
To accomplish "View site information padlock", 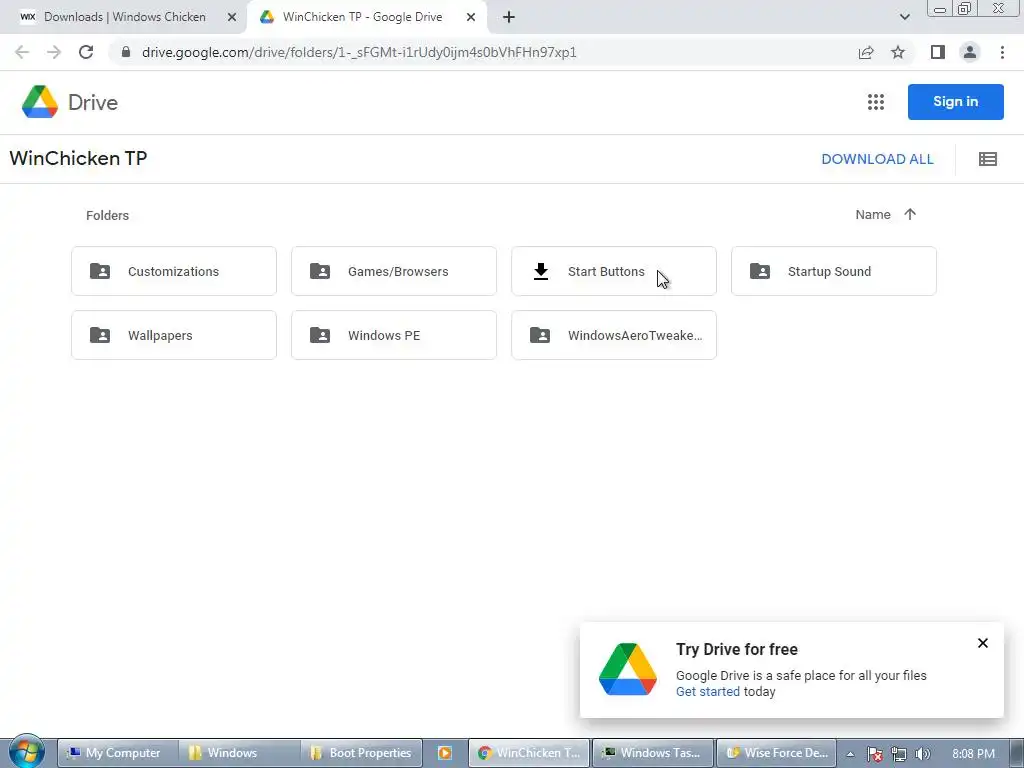I will (x=126, y=52).
